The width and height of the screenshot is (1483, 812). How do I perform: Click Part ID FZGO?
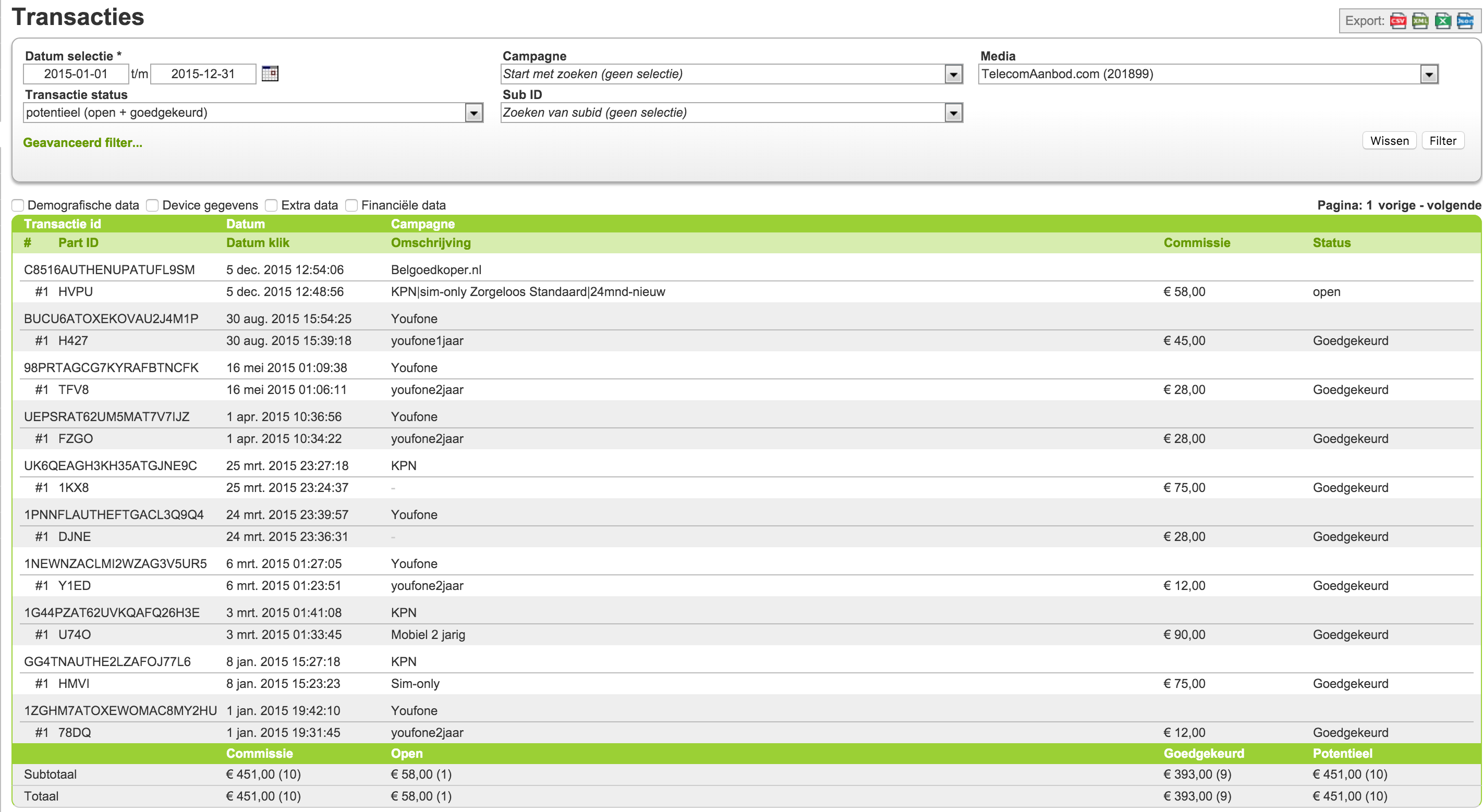pos(76,438)
